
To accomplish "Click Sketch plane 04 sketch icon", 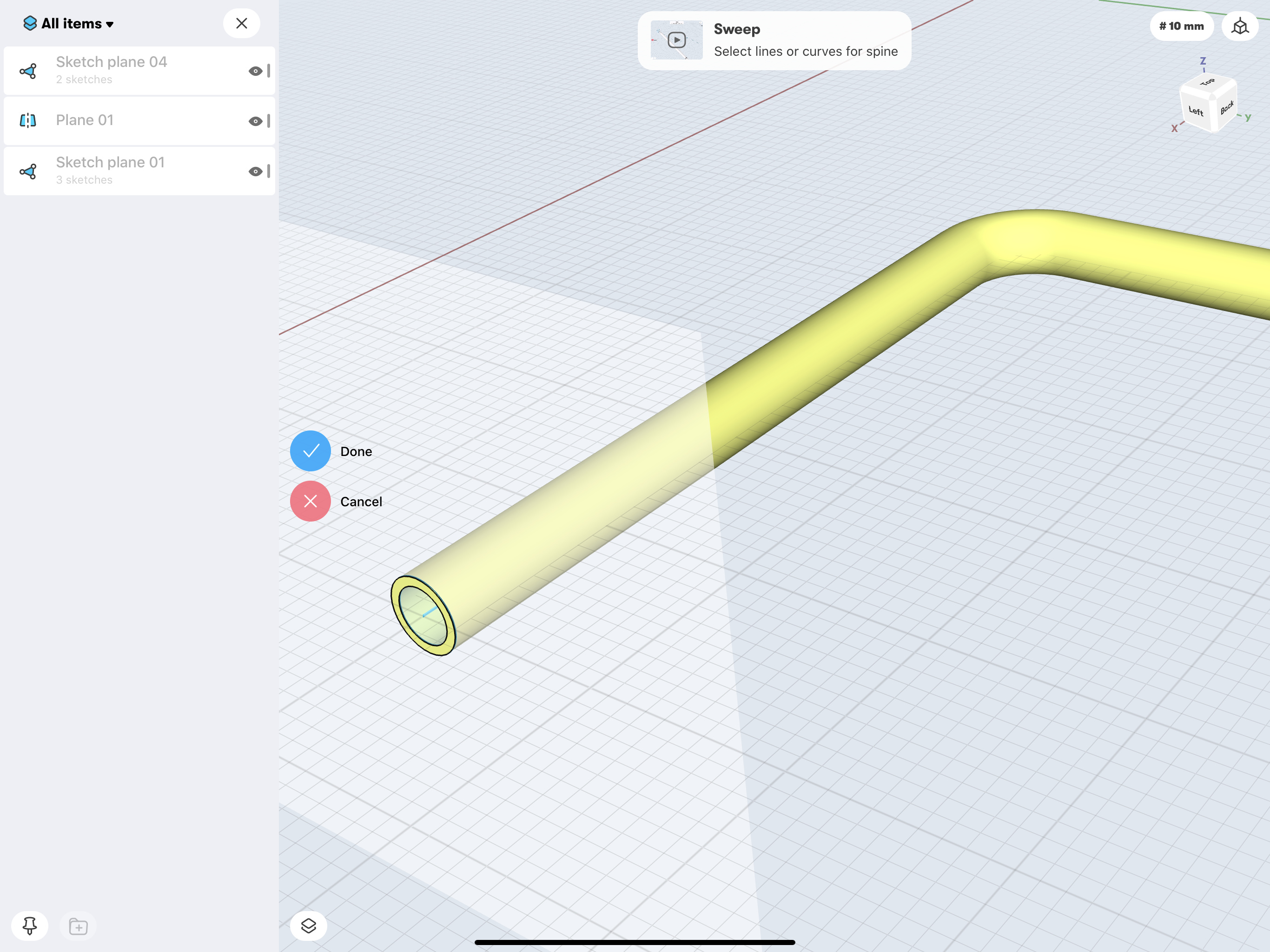I will (28, 71).
